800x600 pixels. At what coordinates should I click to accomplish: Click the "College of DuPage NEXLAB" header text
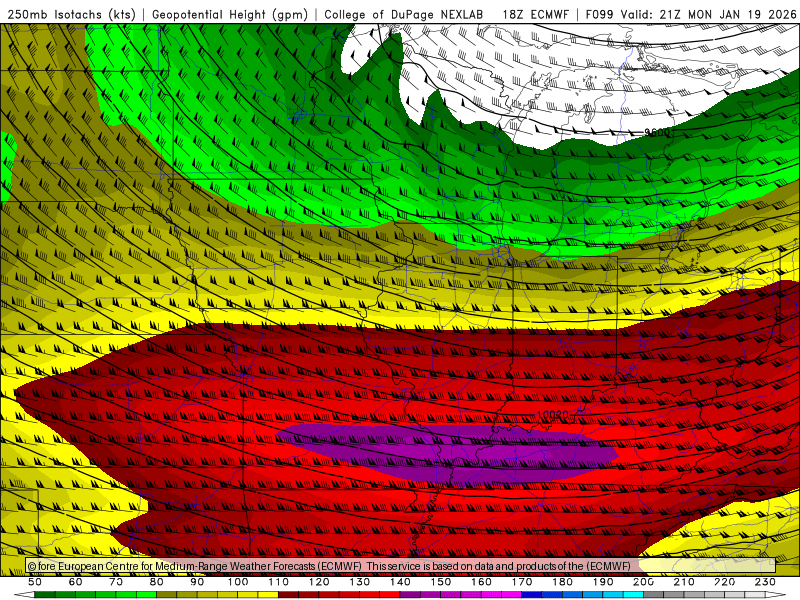(404, 14)
